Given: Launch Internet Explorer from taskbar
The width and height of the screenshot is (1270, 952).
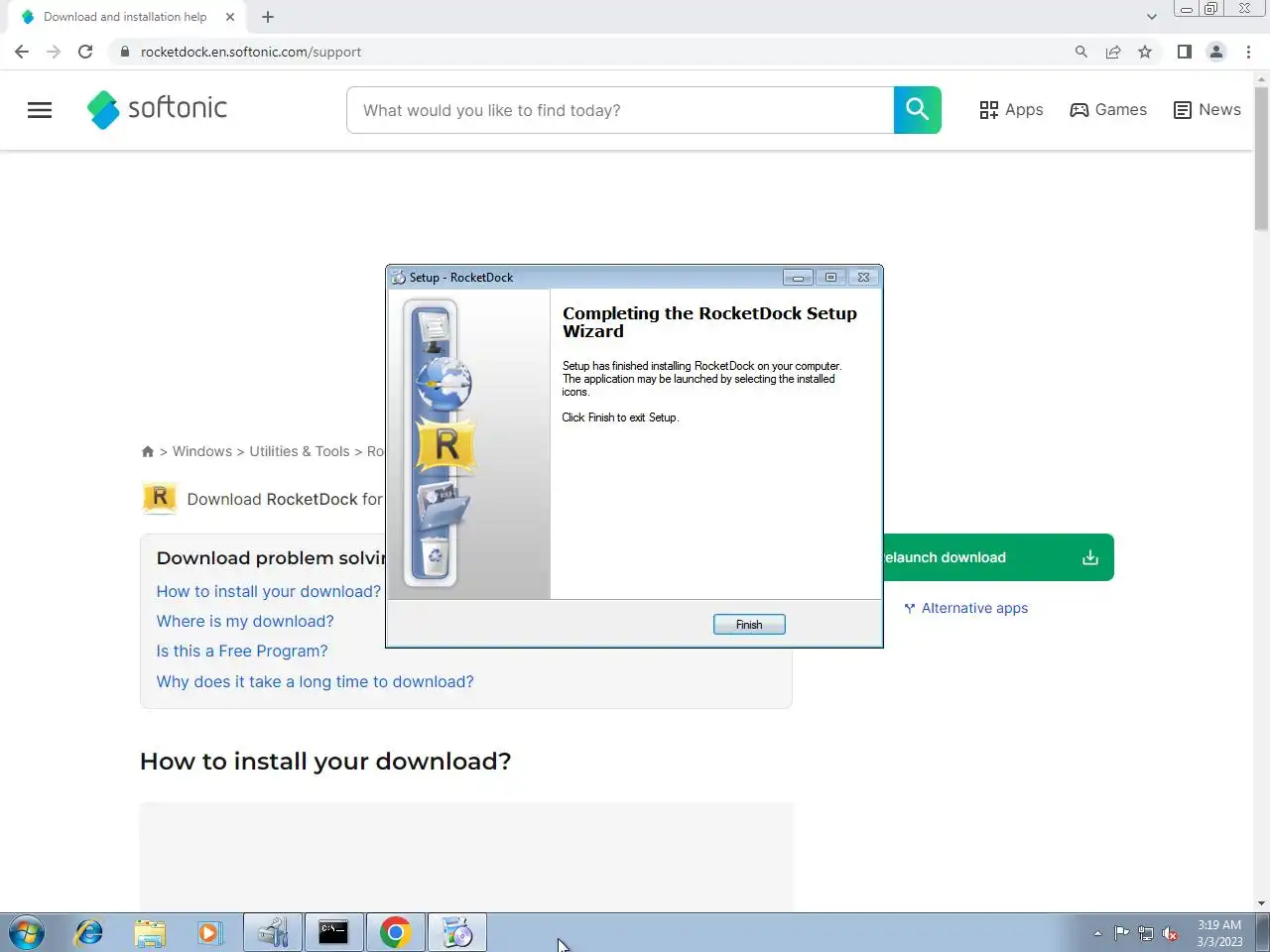Looking at the screenshot, I should pos(89,932).
